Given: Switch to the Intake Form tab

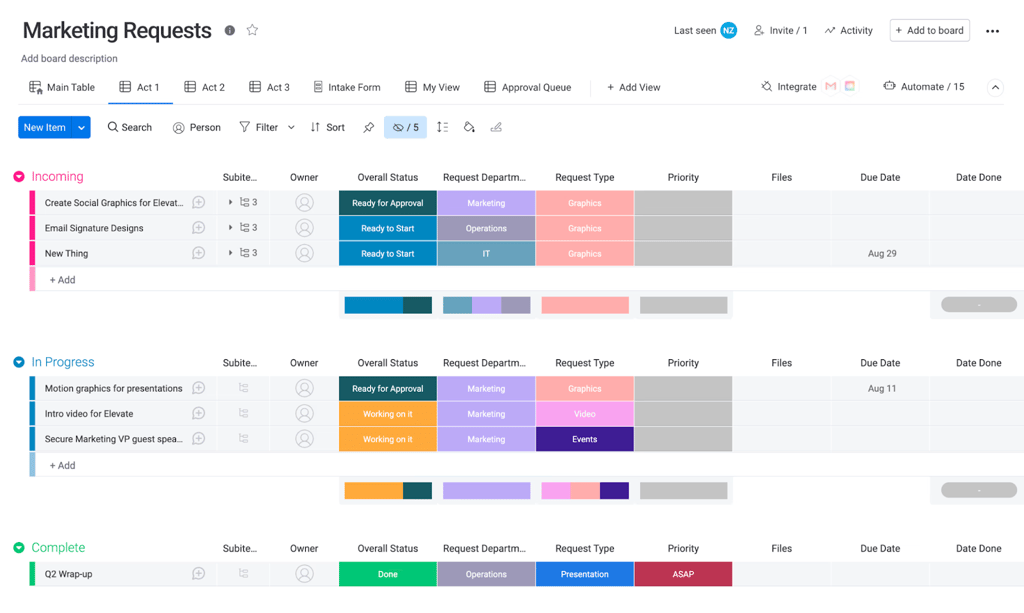Looking at the screenshot, I should coord(346,87).
